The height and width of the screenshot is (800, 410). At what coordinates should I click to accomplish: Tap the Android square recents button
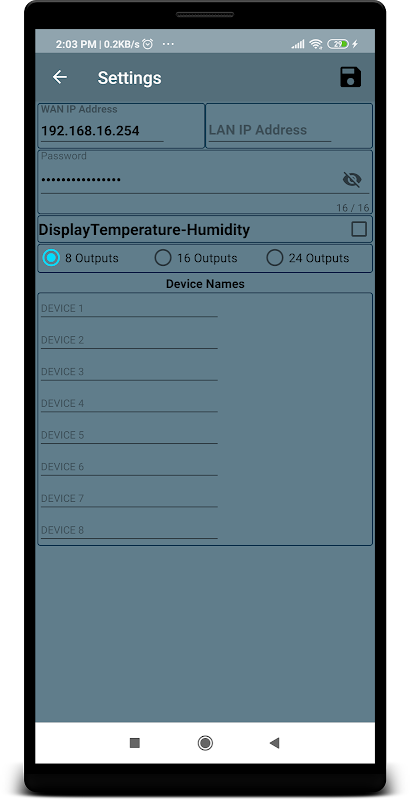click(x=135, y=743)
